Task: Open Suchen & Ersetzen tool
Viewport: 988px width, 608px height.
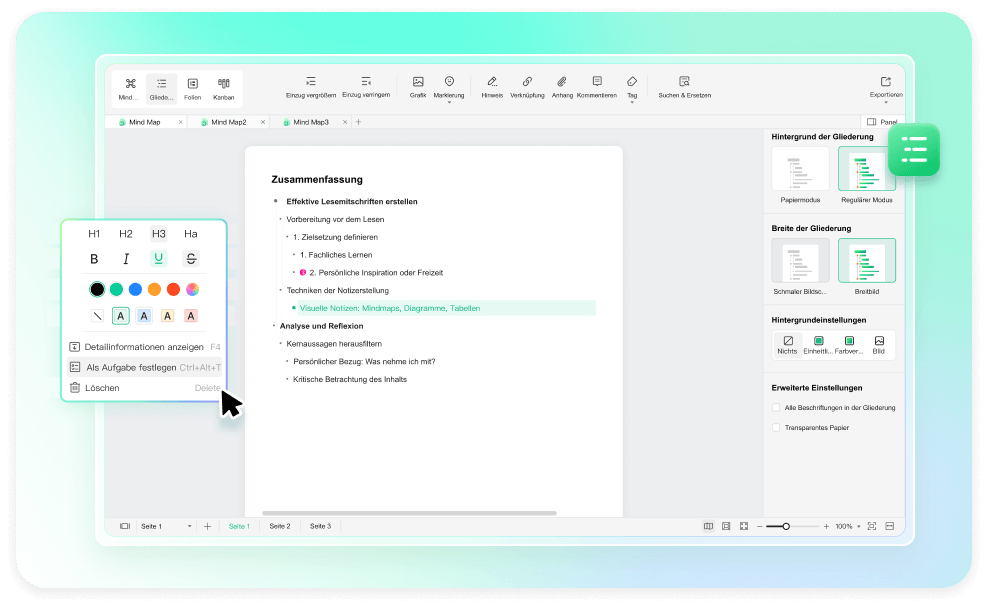Action: [684, 82]
